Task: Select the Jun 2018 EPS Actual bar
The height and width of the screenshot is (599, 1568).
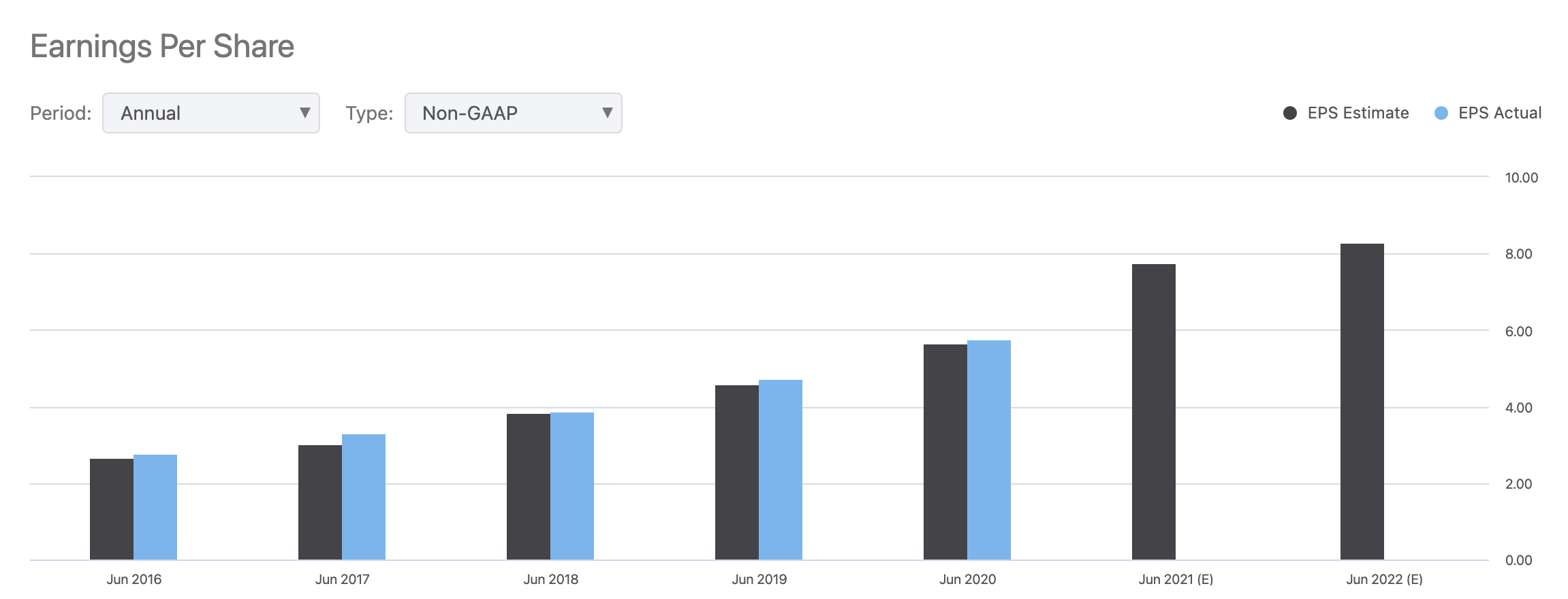Action: 572,486
